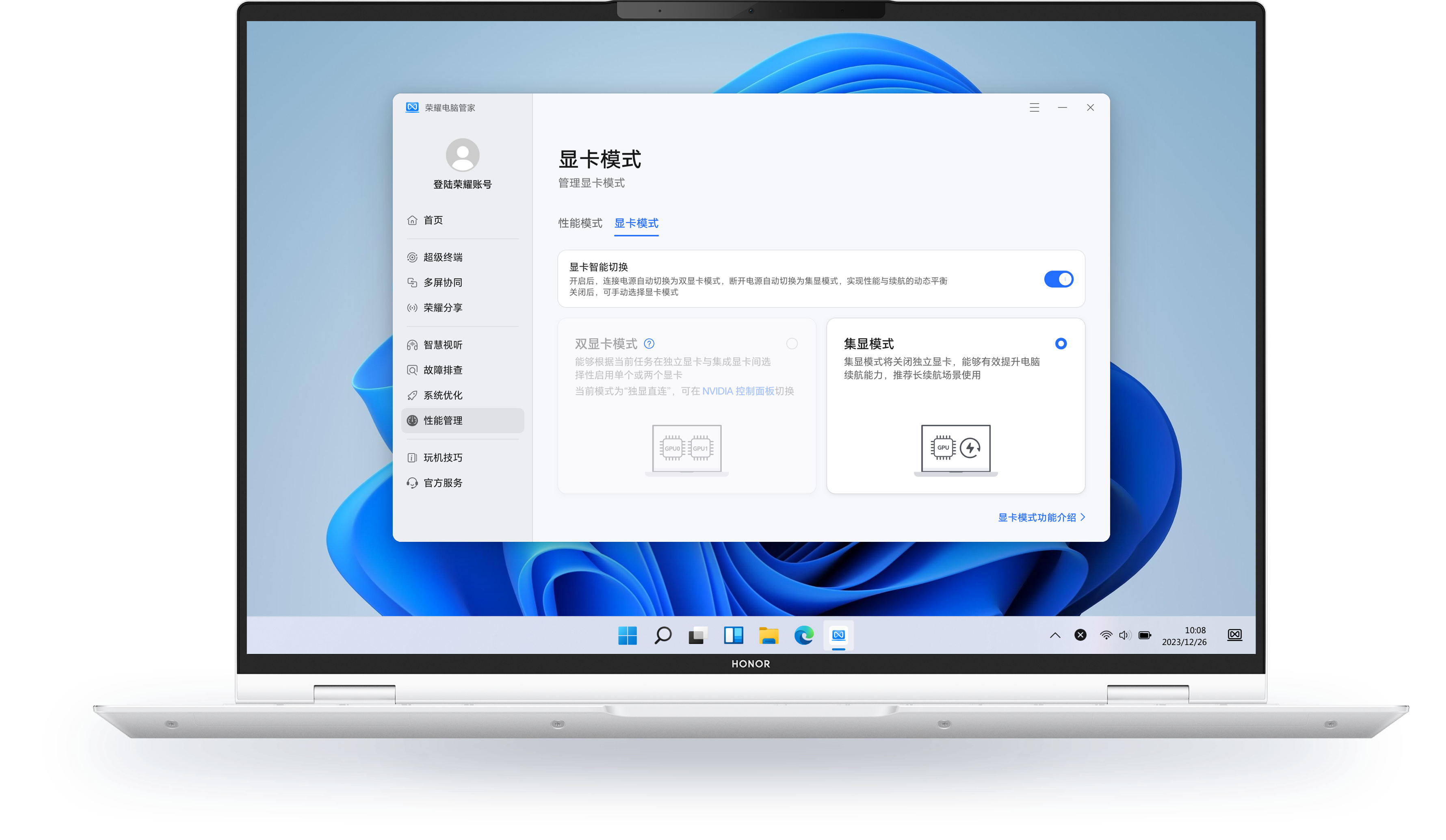The width and height of the screenshot is (1446, 840).
Task: Open 显卡模式功能介绍 link with the arrow
Action: pos(1041,517)
